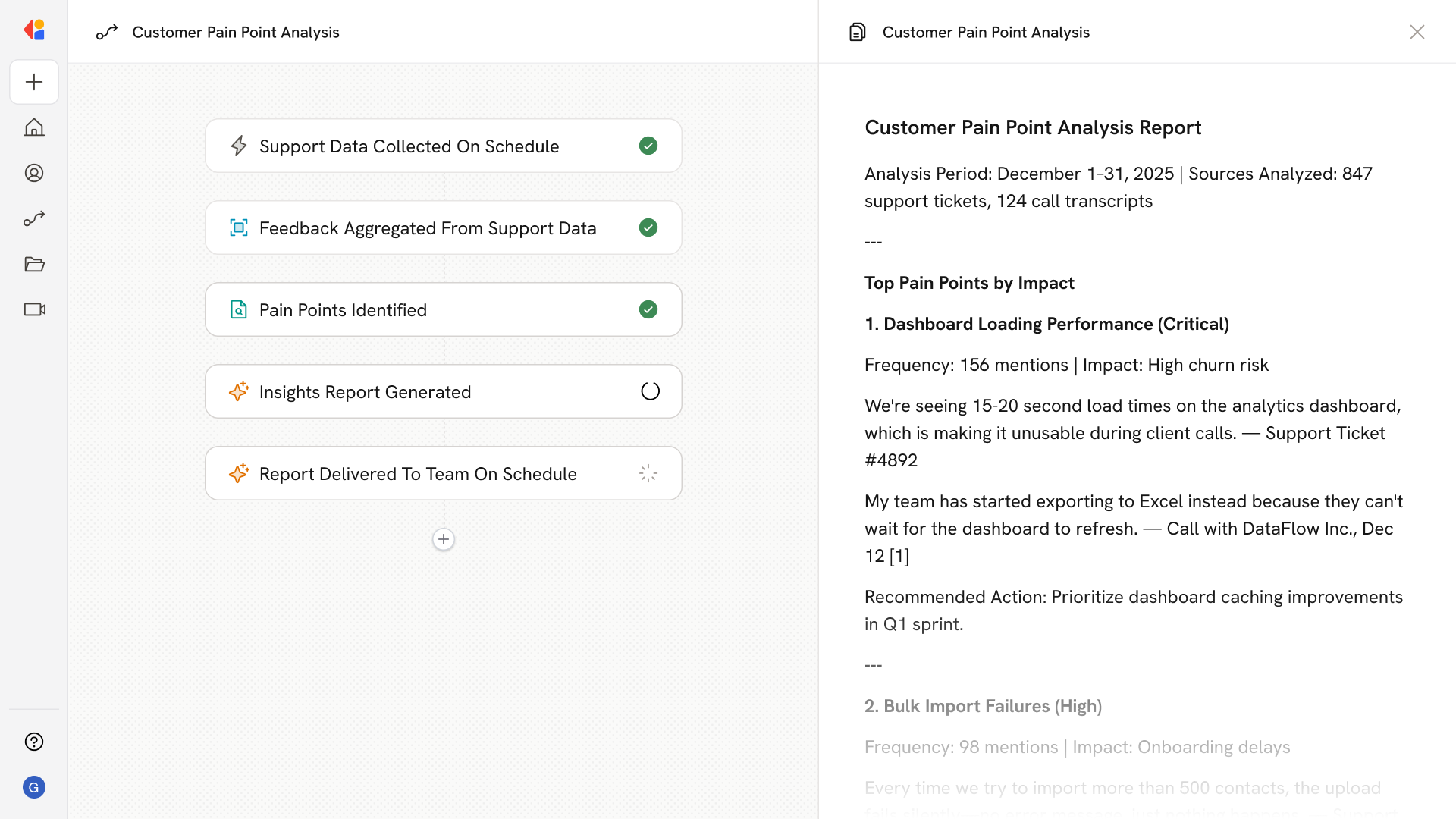Select the workflows path icon in the sidebar
The height and width of the screenshot is (819, 1456).
point(34,218)
